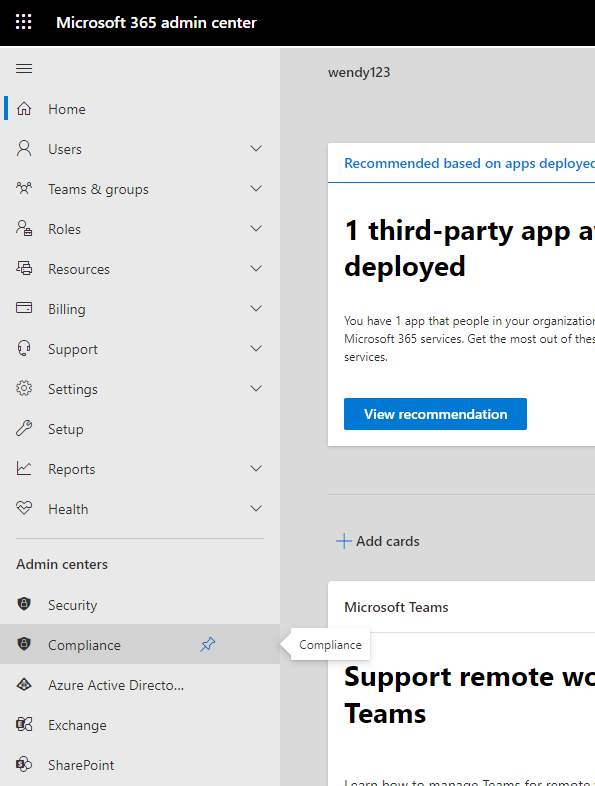Expand the Settings chevron
This screenshot has height=786, width=595.
point(256,388)
